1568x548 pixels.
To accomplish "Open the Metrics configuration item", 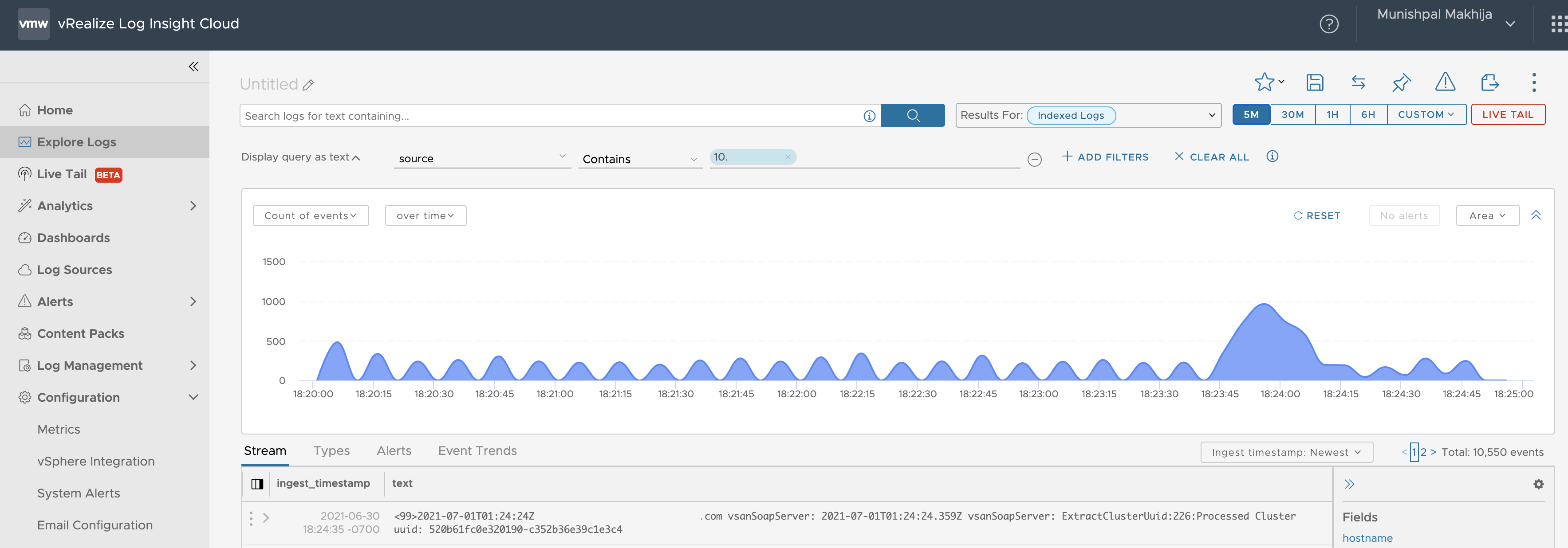I will tap(59, 429).
